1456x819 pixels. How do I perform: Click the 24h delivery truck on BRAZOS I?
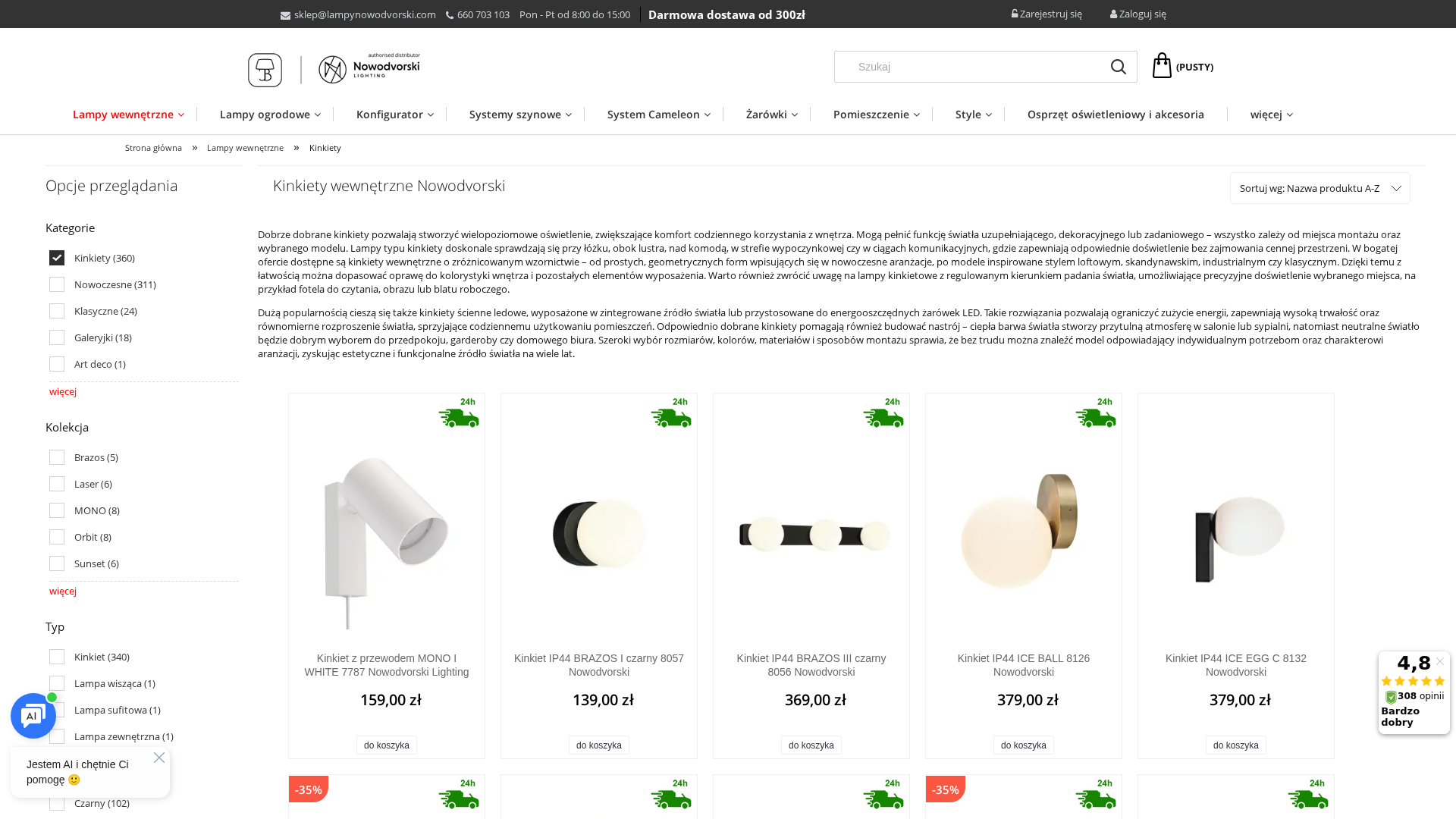pos(671,413)
